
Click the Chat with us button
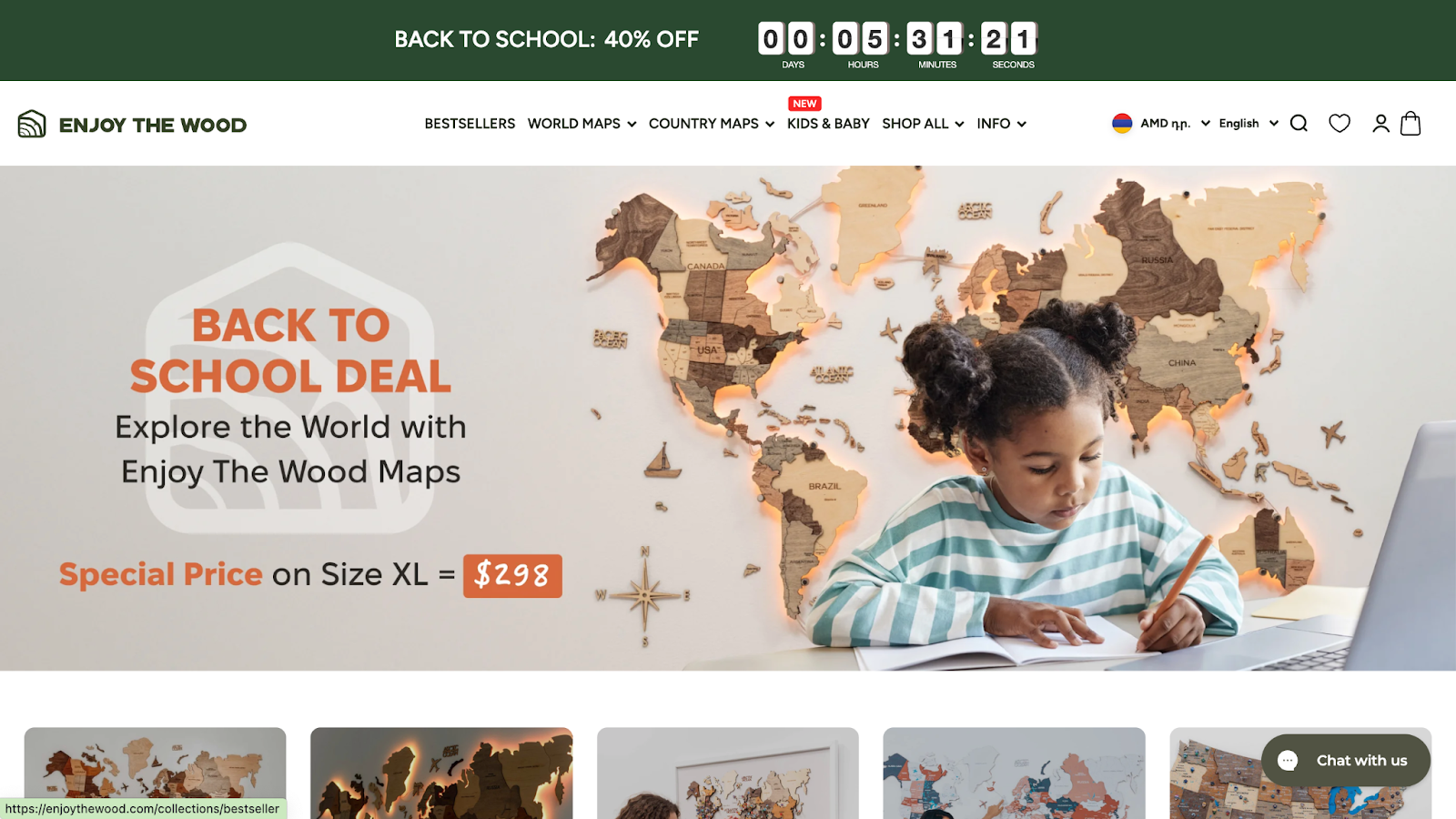pyautogui.click(x=1346, y=761)
